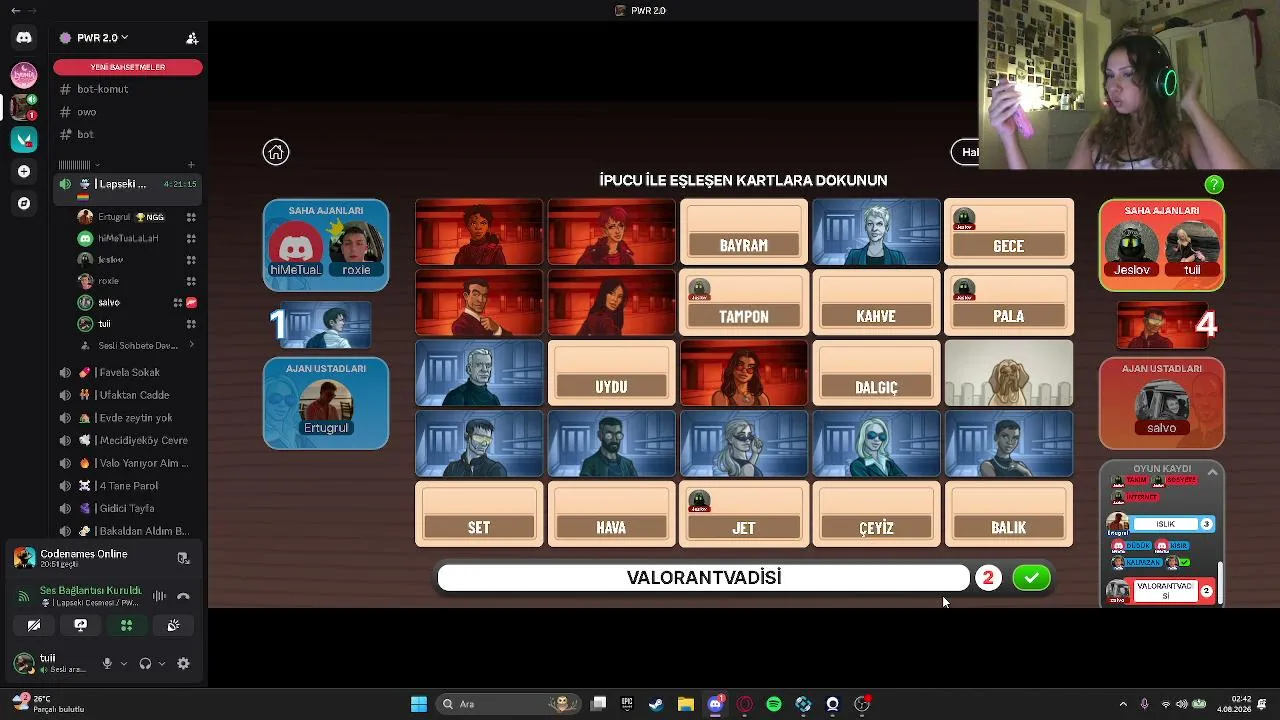Image resolution: width=1280 pixels, height=720 pixels.
Task: Open activity icon next to Codenames Online
Action: coord(183,558)
